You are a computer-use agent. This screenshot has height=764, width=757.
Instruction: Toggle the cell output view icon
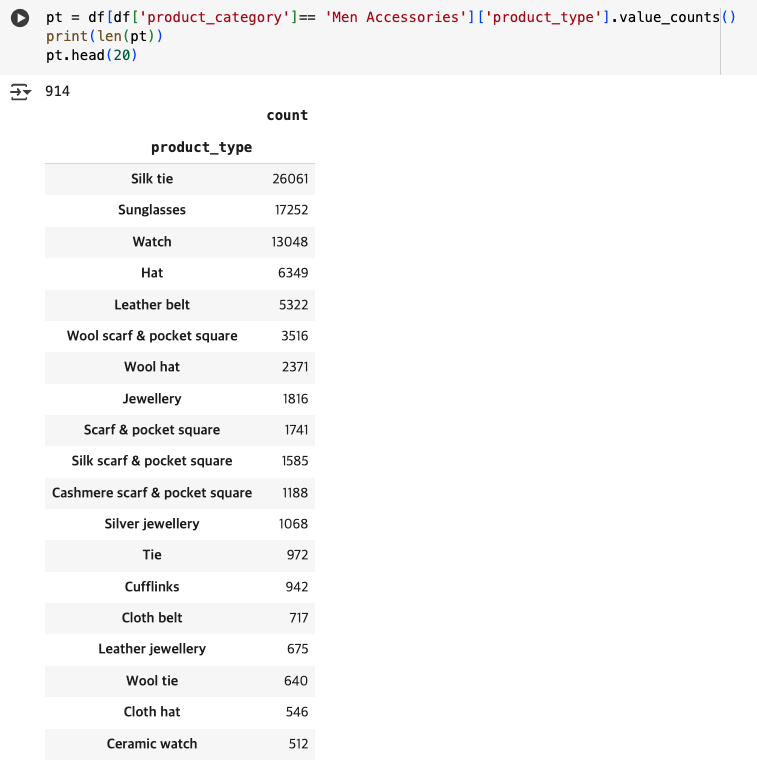[x=20, y=92]
